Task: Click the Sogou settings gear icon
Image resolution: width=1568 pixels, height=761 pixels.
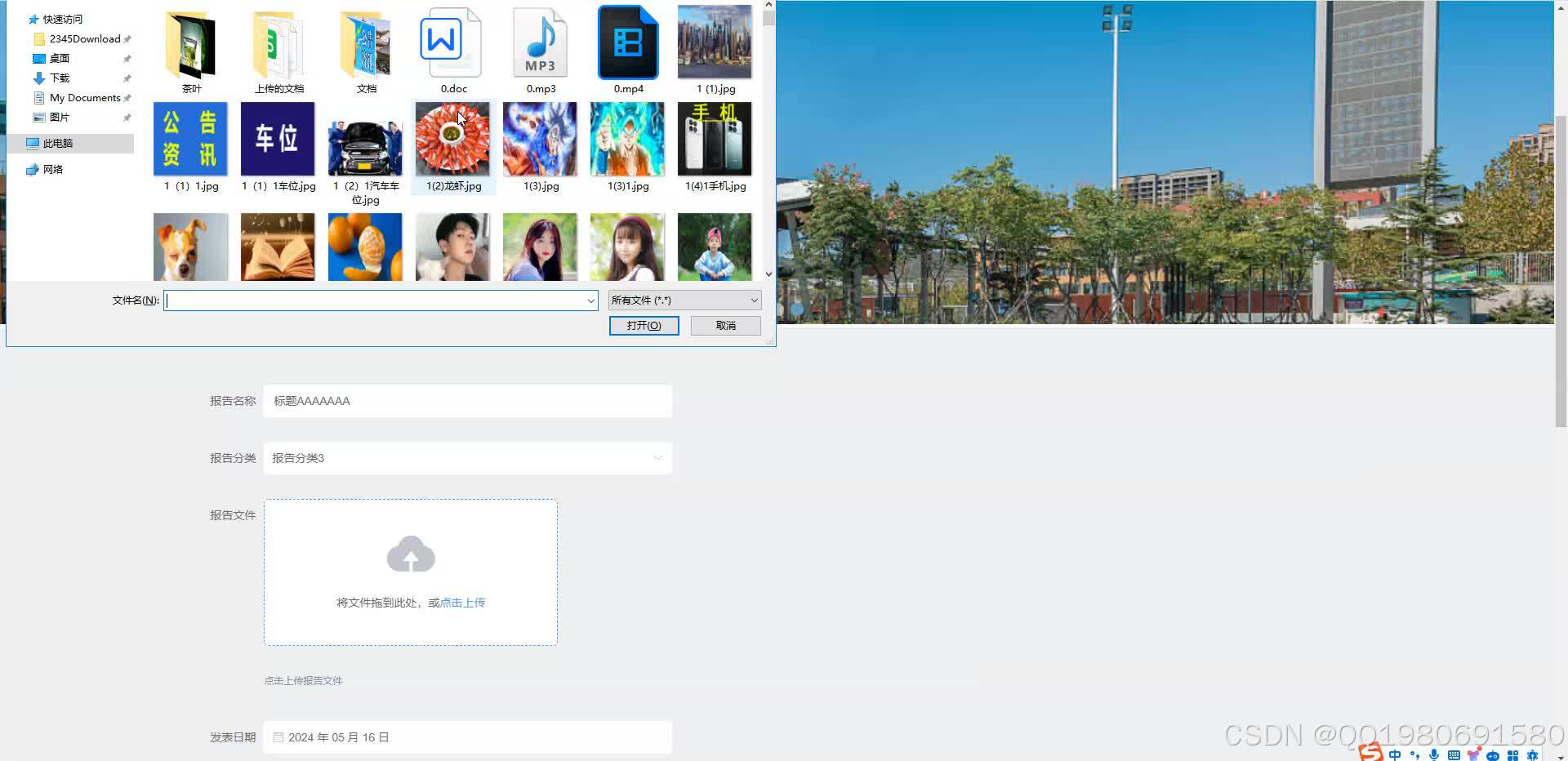Action: [x=1532, y=755]
